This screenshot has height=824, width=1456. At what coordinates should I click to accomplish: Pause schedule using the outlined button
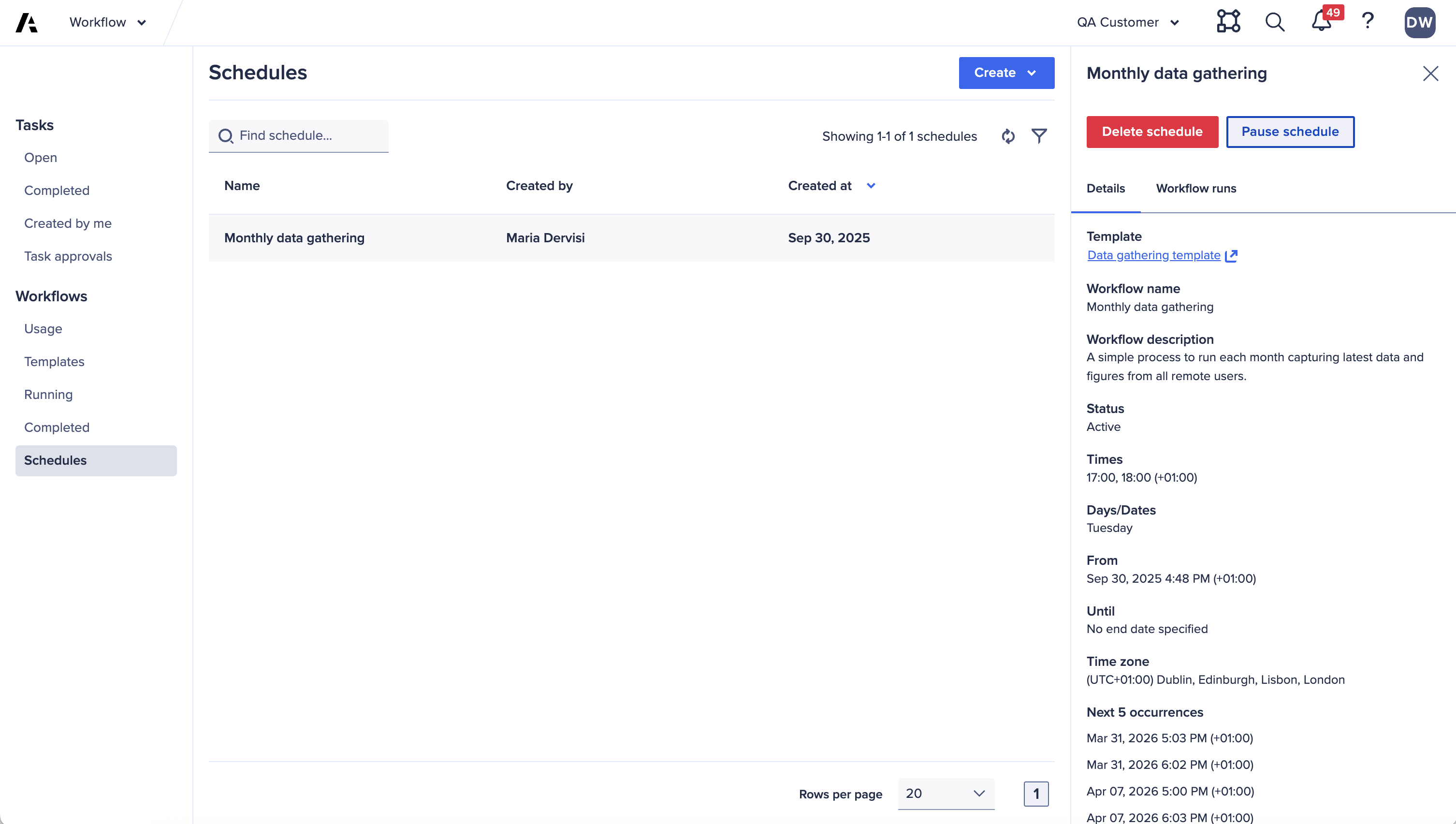click(1290, 132)
